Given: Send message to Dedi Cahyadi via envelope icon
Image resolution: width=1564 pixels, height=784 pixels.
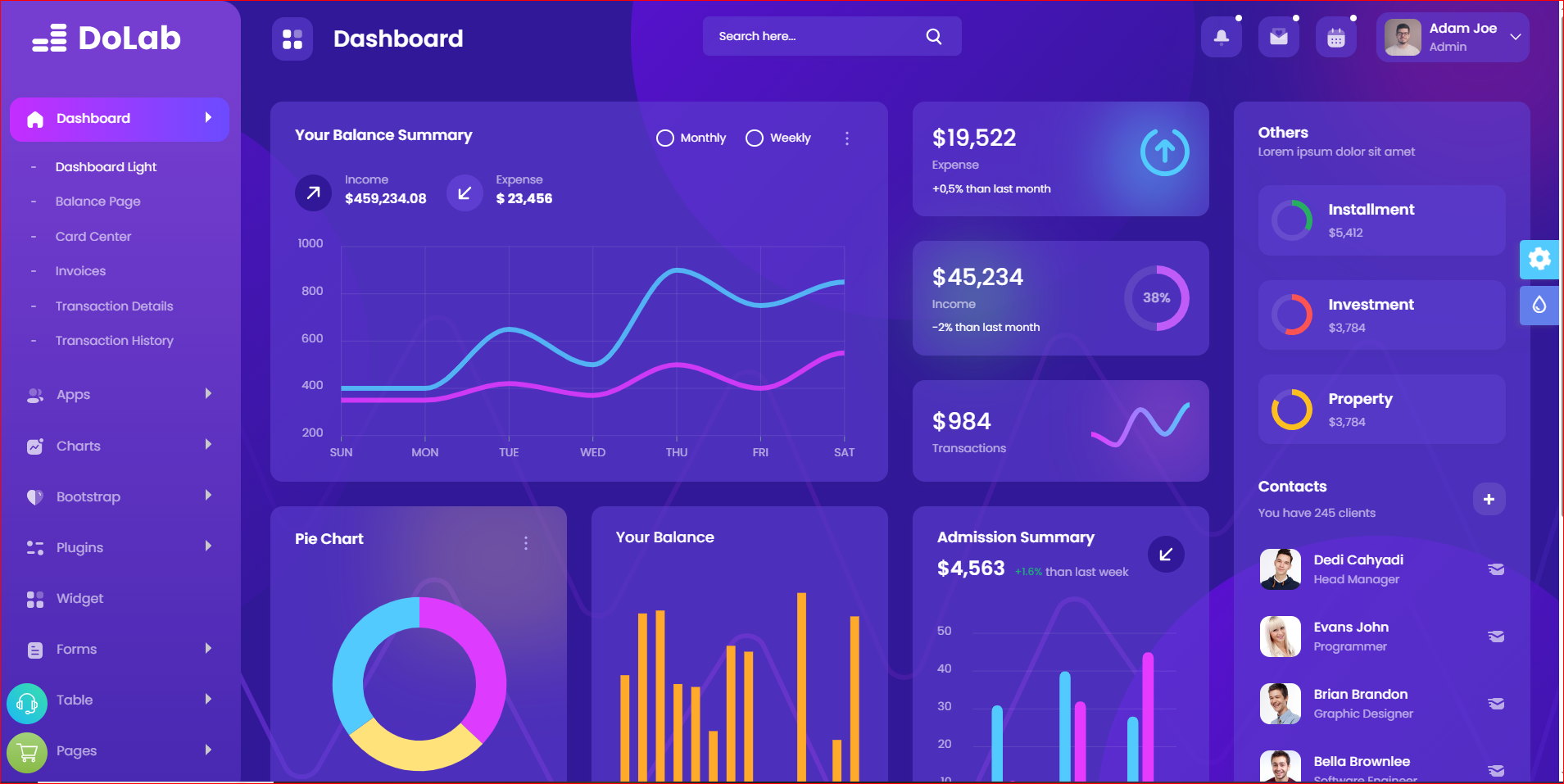Looking at the screenshot, I should tap(1495, 569).
